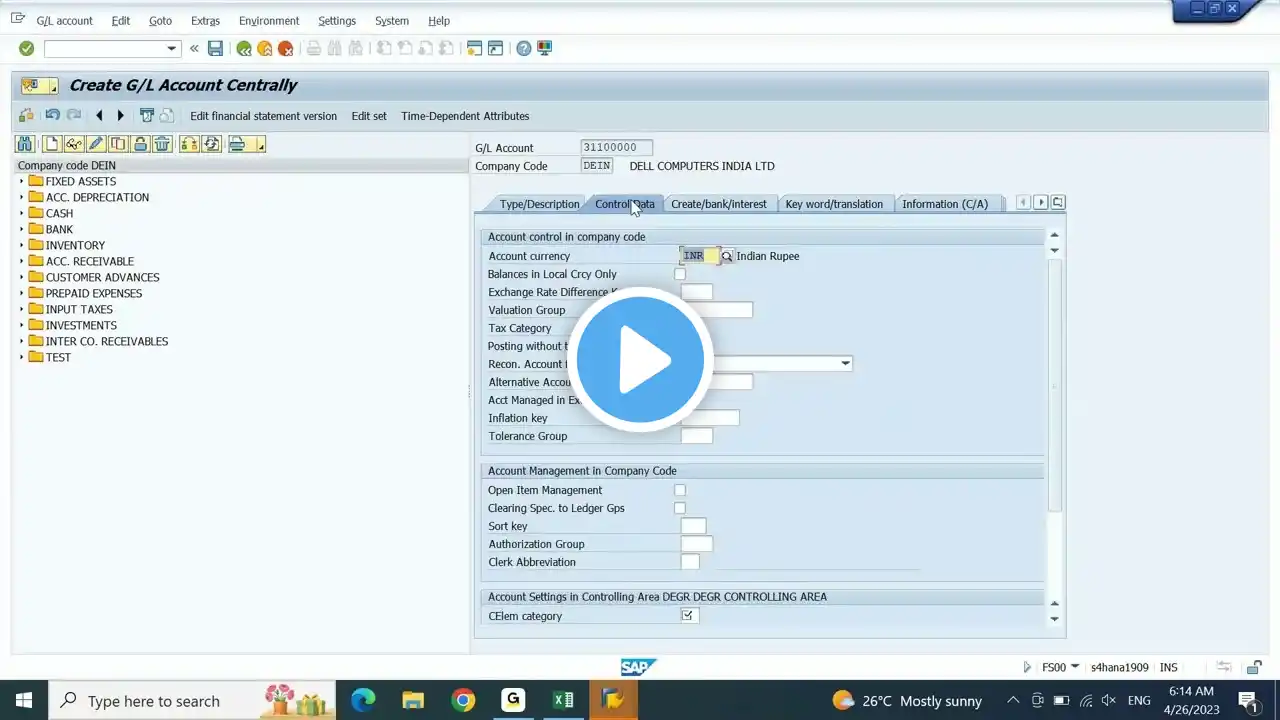1280x720 pixels.
Task: Click the Create blank page icon
Action: point(52,144)
